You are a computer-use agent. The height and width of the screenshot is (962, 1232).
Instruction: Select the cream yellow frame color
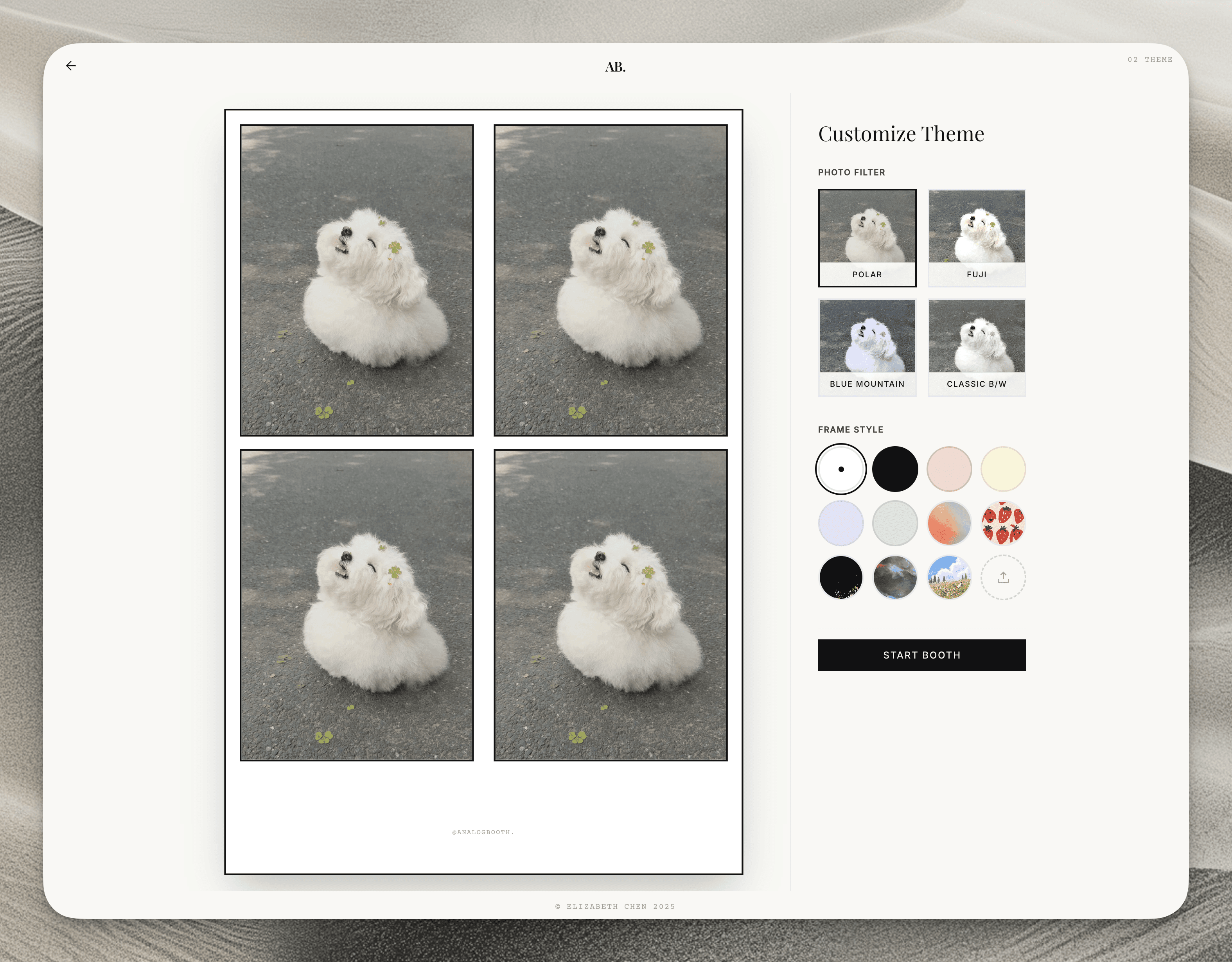1003,469
